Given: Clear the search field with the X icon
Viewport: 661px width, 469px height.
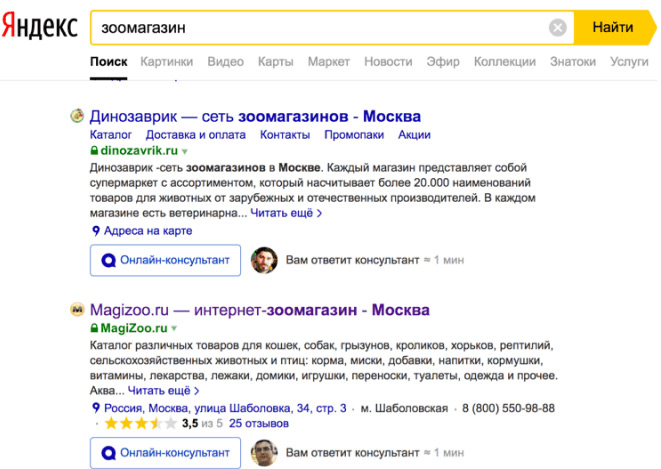Looking at the screenshot, I should point(558,27).
